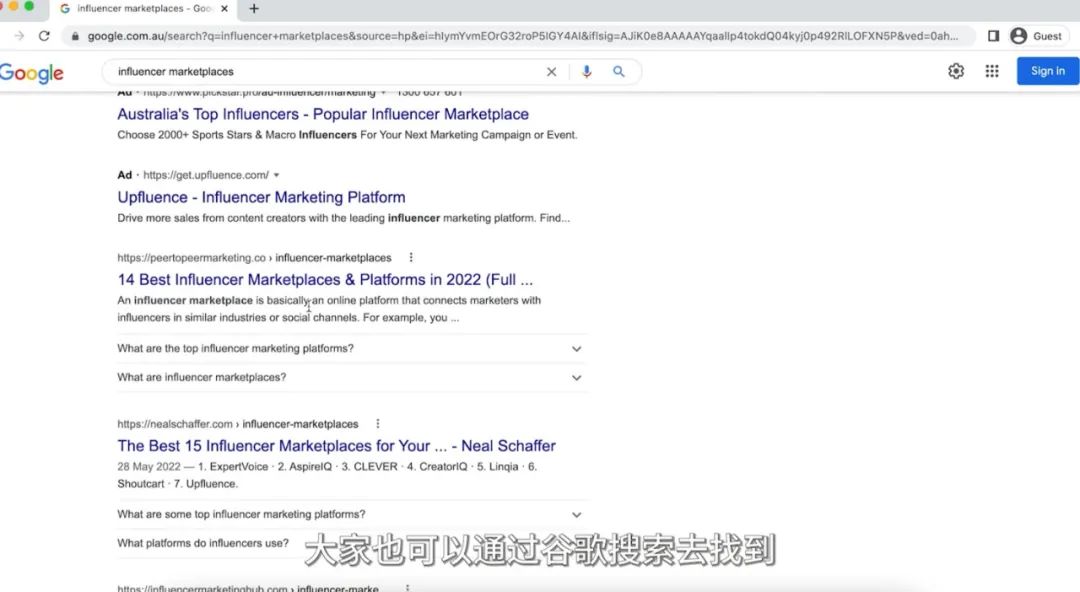The width and height of the screenshot is (1080, 592).
Task: Run search with the magnifier icon
Action: (x=619, y=72)
